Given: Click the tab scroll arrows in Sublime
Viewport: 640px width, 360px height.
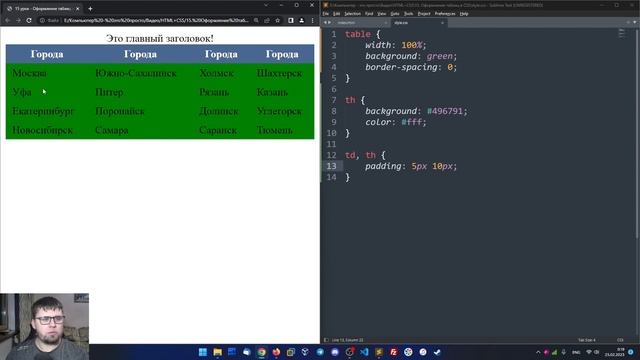Looking at the screenshot, I should pyautogui.click(x=327, y=23).
